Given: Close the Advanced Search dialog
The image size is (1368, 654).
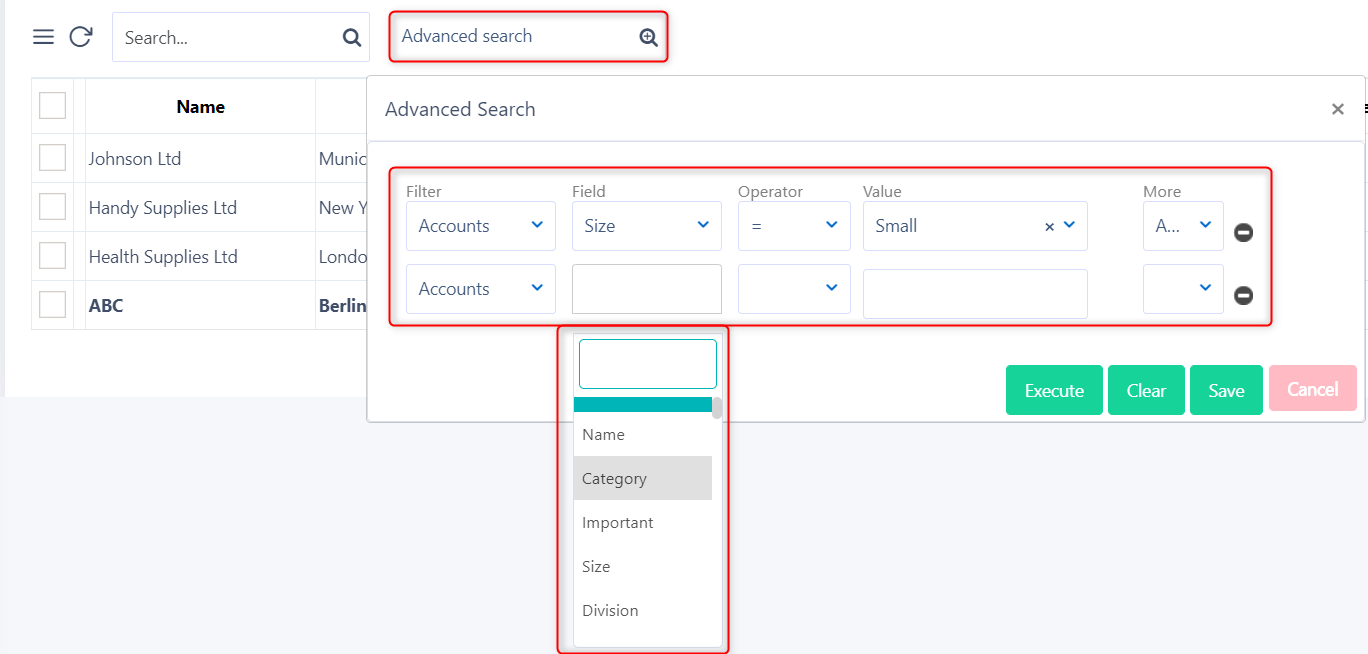Looking at the screenshot, I should (1337, 109).
